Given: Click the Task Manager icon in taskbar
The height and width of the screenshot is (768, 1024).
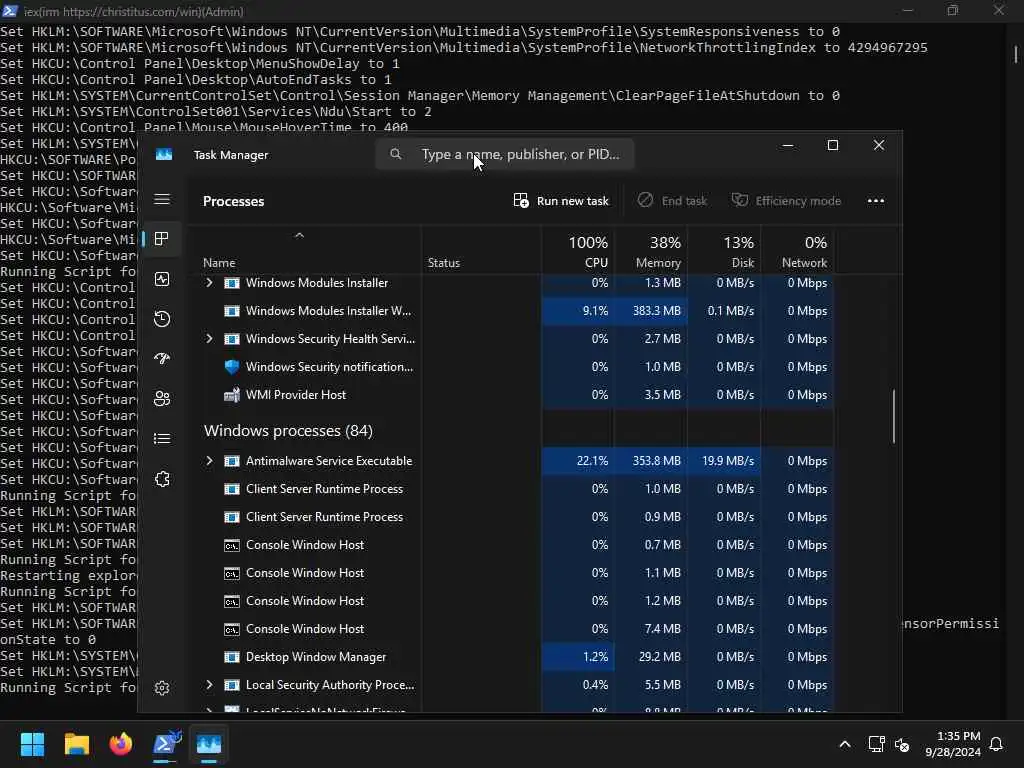Looking at the screenshot, I should (x=210, y=744).
